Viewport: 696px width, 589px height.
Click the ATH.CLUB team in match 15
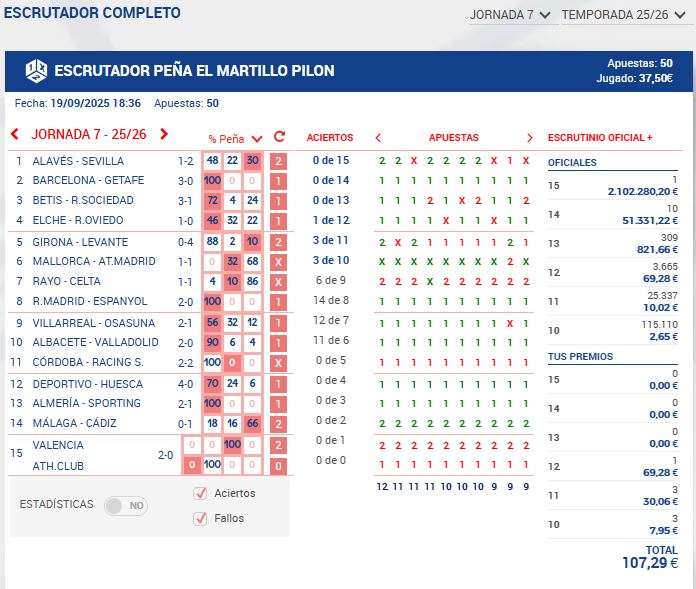pyautogui.click(x=58, y=466)
